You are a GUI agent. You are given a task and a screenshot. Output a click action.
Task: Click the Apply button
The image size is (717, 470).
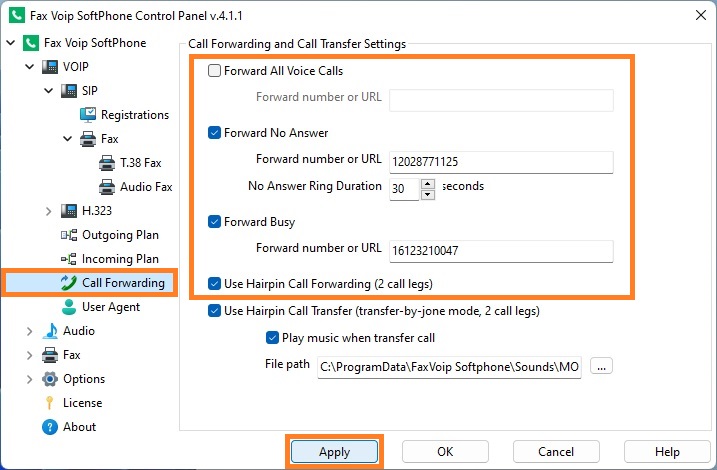pyautogui.click(x=335, y=452)
